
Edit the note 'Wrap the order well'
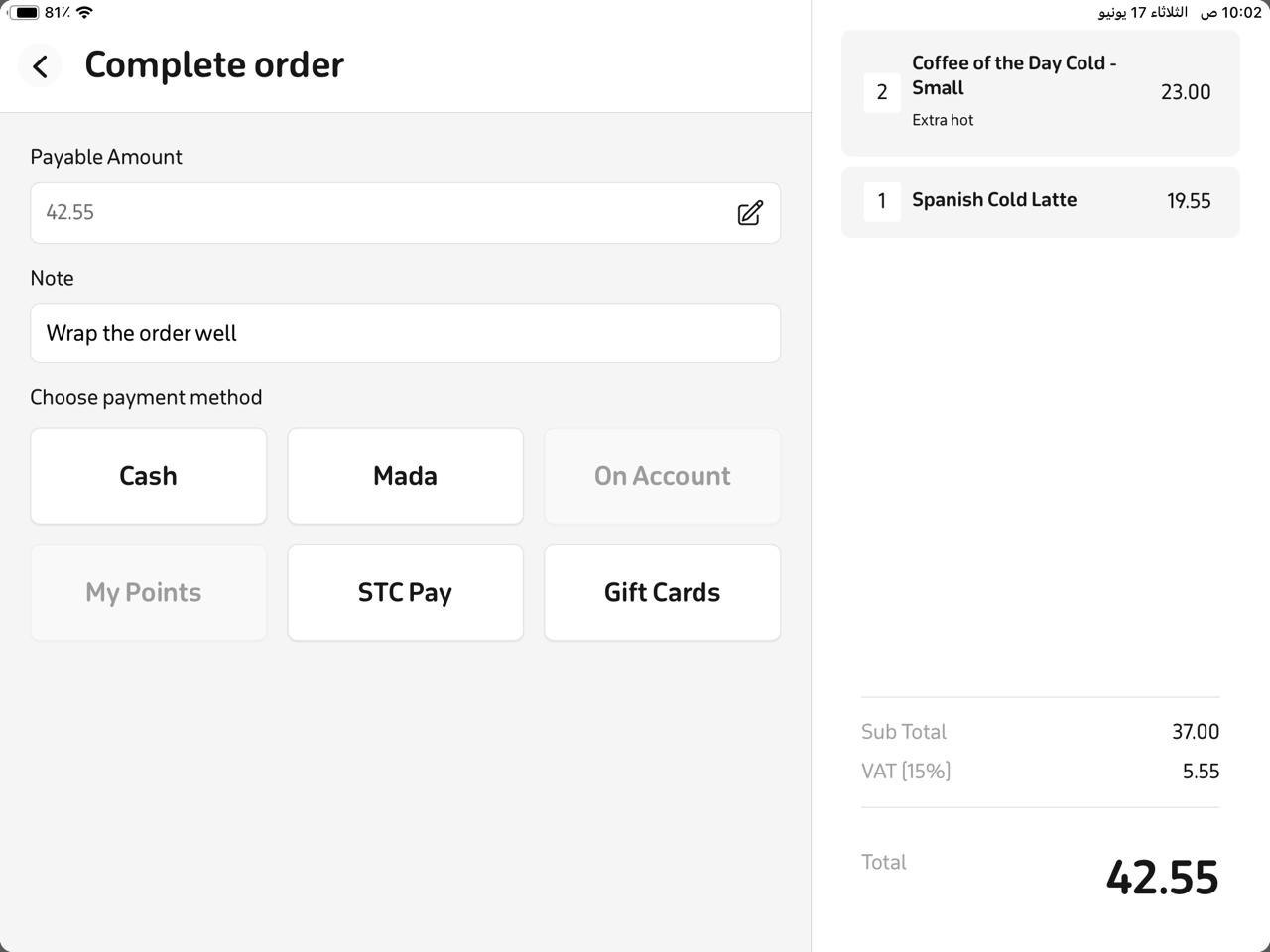pos(405,333)
